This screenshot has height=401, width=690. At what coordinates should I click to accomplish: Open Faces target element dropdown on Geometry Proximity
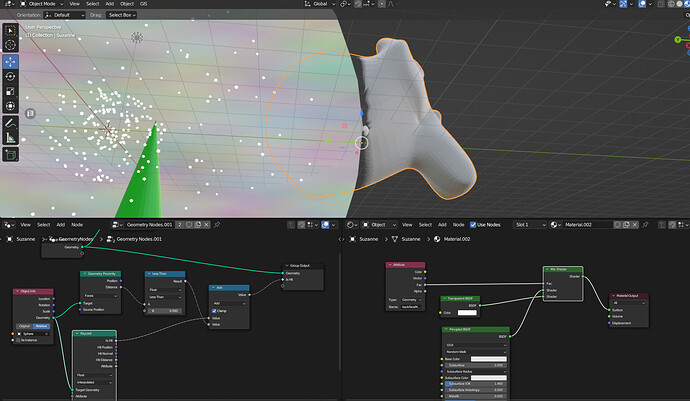pyautogui.click(x=100, y=296)
